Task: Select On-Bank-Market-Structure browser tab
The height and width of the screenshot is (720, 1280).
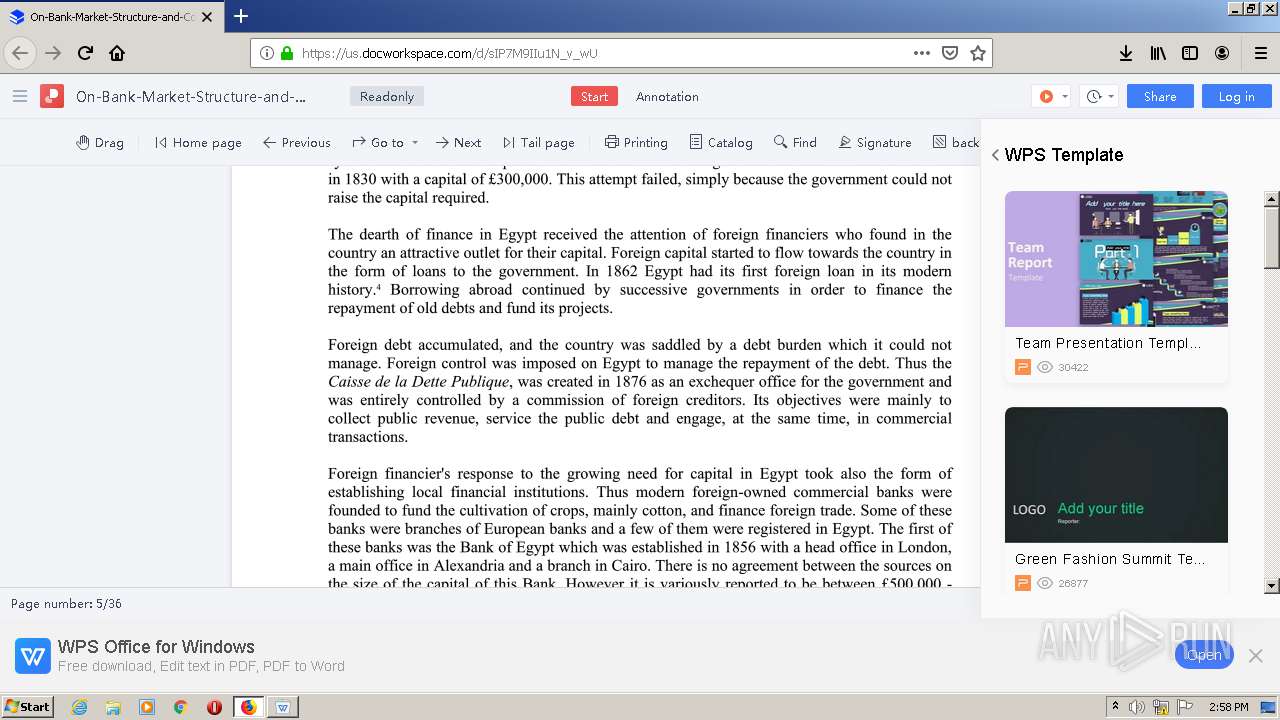Action: click(111, 17)
